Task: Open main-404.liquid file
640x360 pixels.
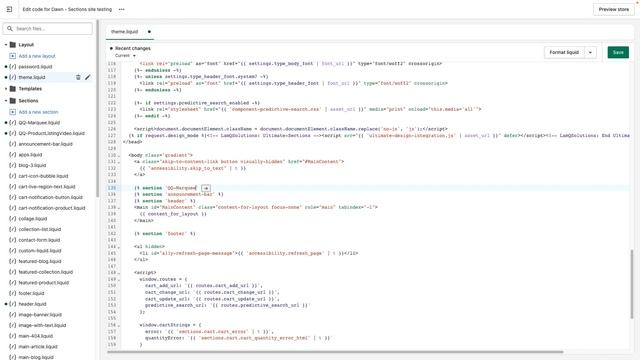Action: (36, 336)
